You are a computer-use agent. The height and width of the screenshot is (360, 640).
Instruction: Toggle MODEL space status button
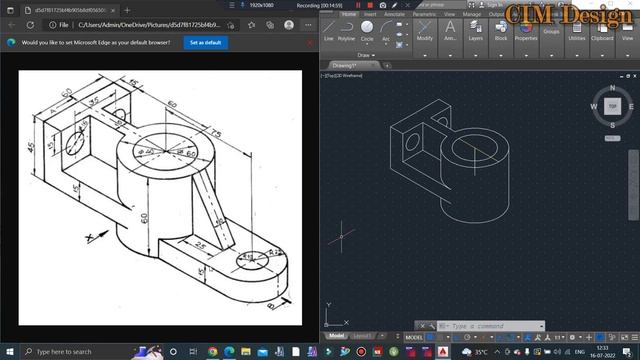pyautogui.click(x=414, y=337)
